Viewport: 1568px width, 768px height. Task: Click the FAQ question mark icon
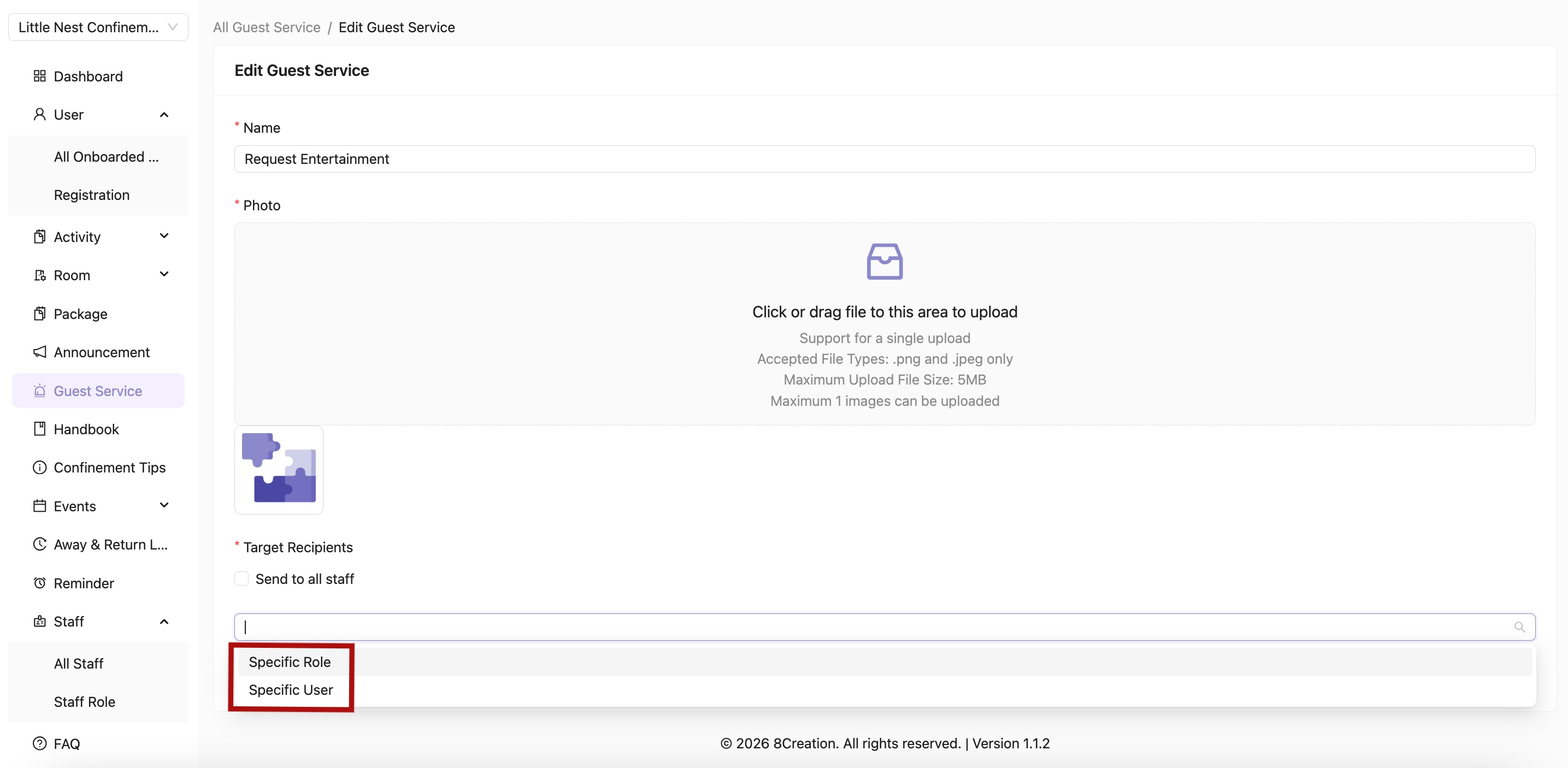(39, 743)
